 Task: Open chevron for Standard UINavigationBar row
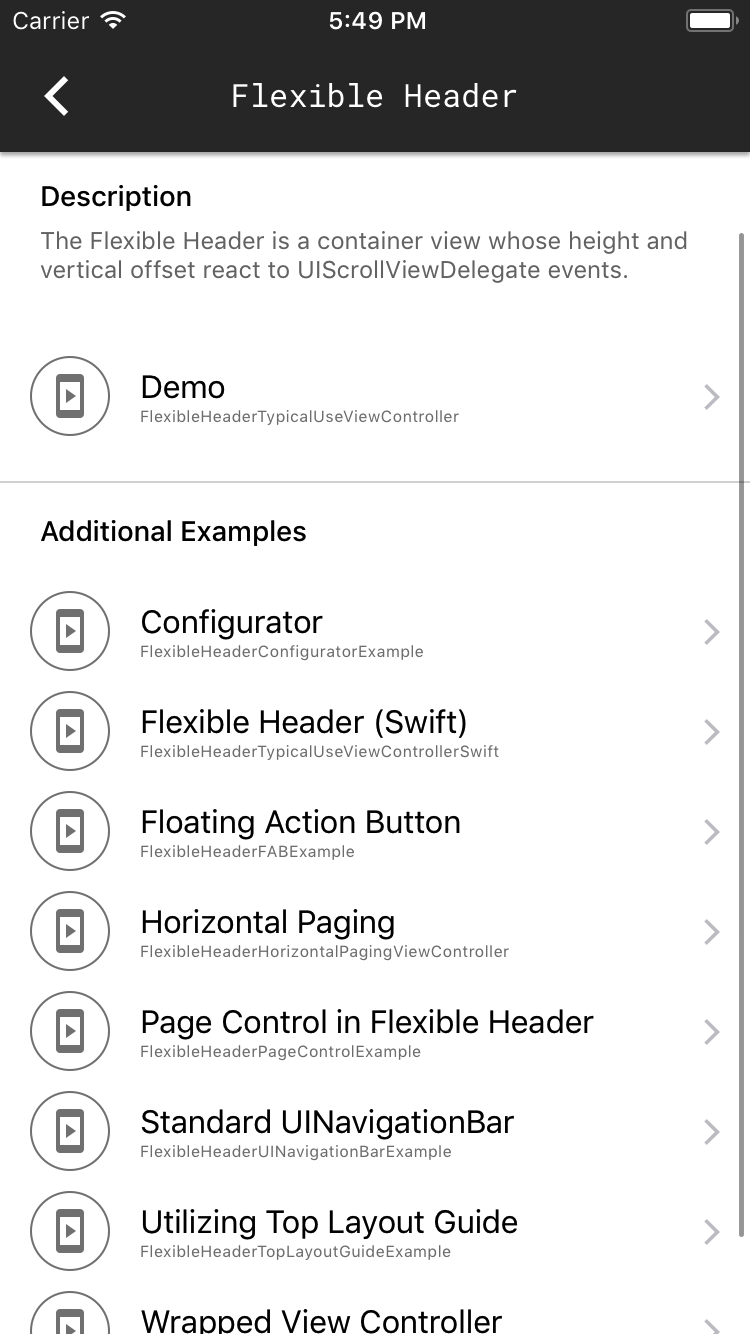[x=712, y=1132]
